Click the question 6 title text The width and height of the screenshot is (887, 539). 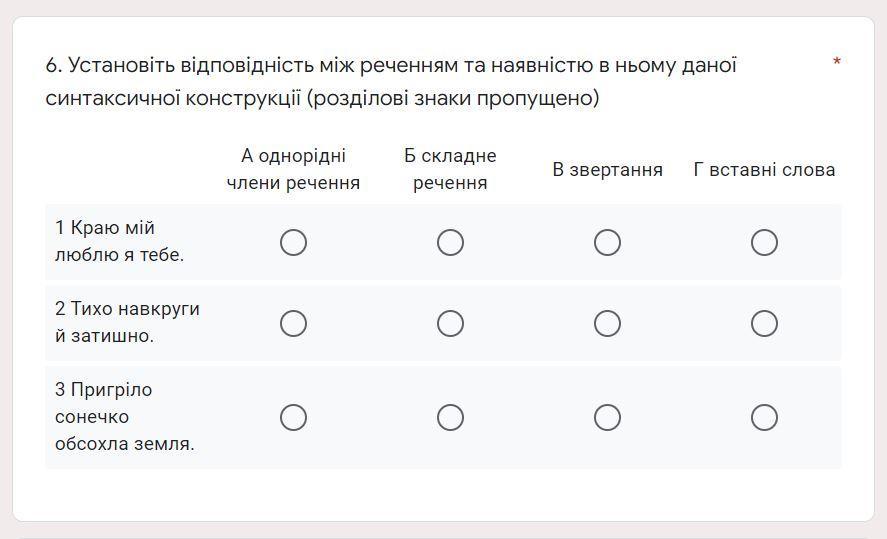pos(391,81)
